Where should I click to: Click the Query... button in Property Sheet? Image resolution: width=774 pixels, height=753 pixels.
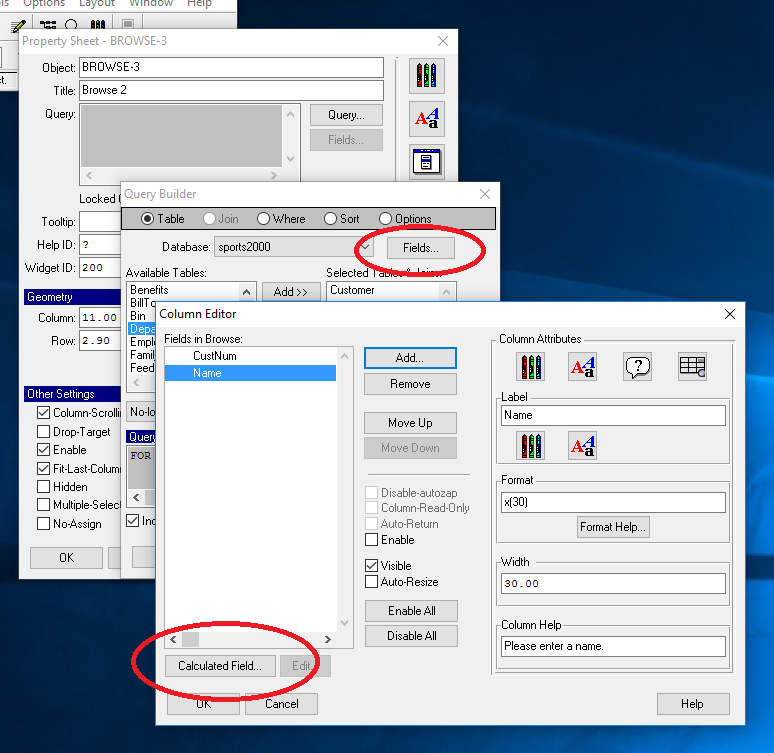(346, 115)
